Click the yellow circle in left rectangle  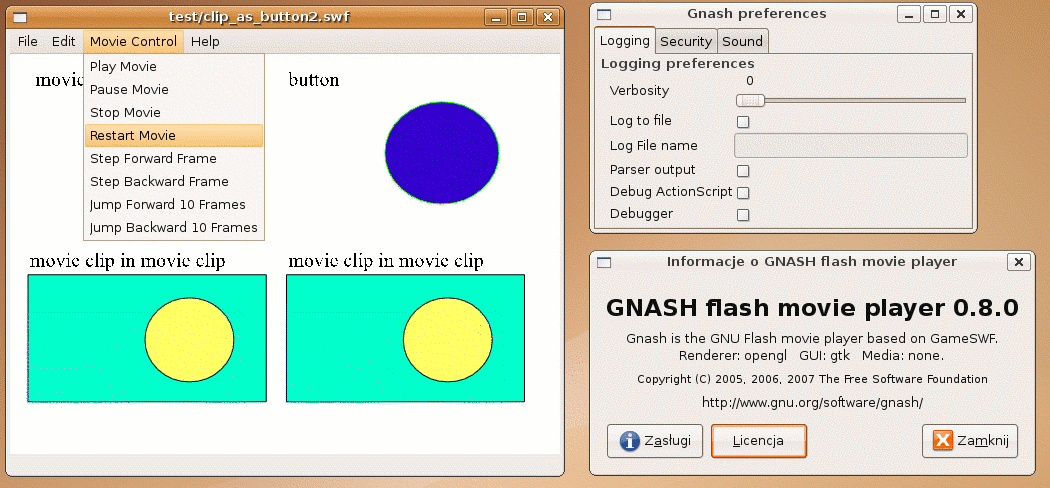tap(190, 339)
